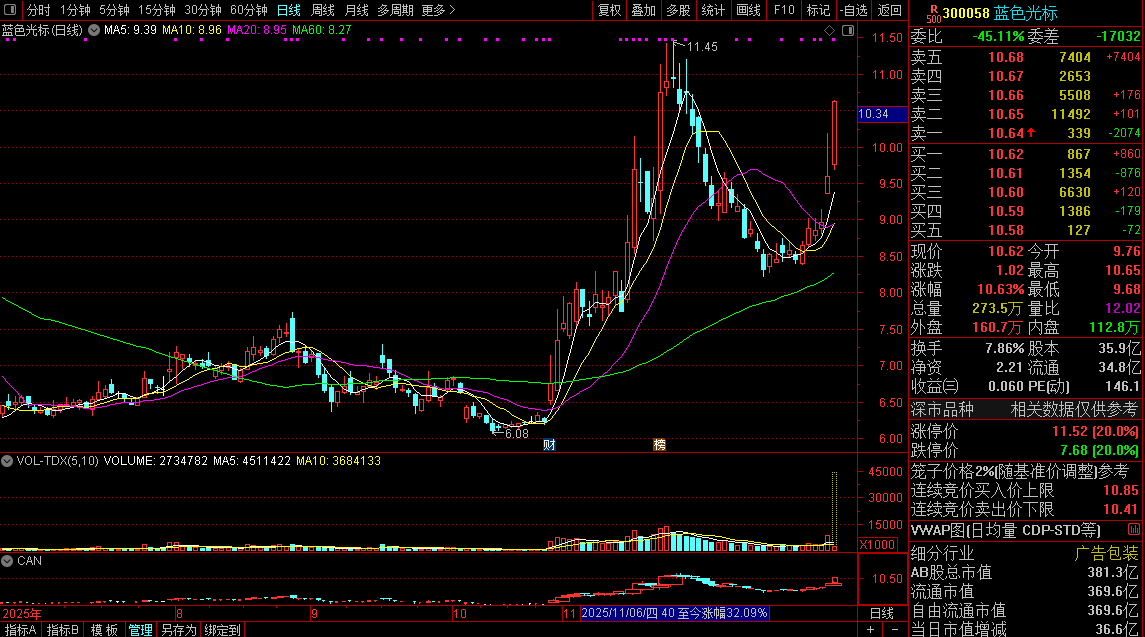Toggle the left sidebar panel icon
The height and width of the screenshot is (637, 1145).
tap(10, 10)
